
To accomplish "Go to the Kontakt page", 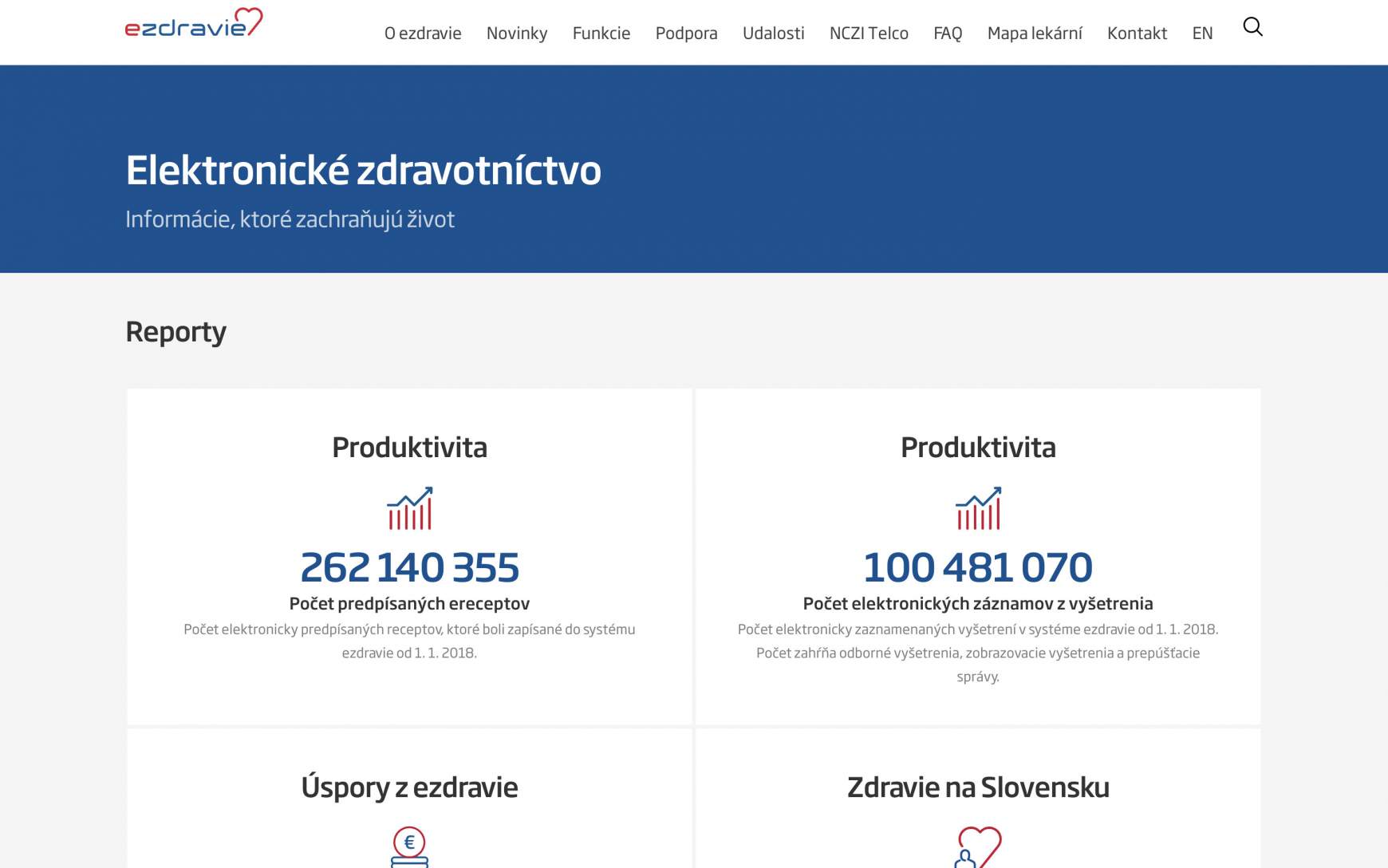I will click(1137, 33).
